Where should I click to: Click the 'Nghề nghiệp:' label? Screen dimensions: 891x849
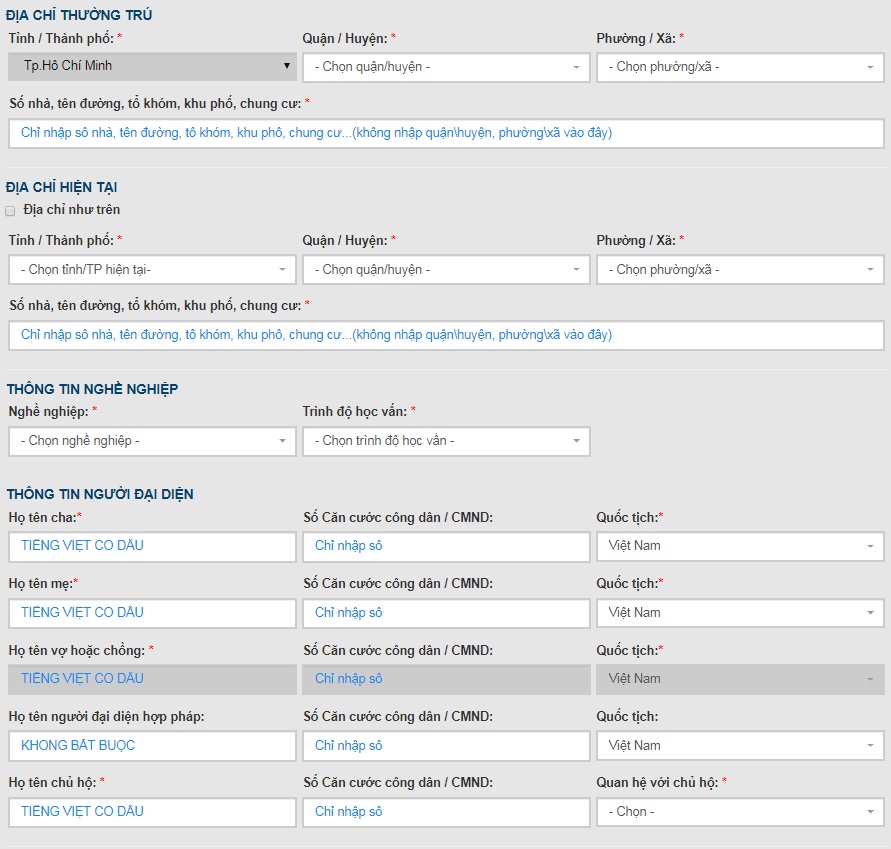point(48,411)
